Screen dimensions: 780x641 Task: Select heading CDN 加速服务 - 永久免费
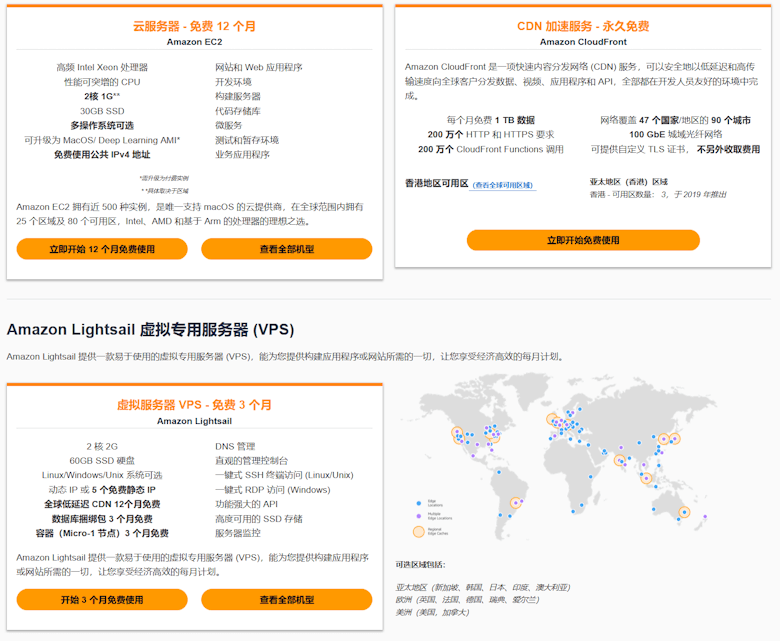click(583, 26)
